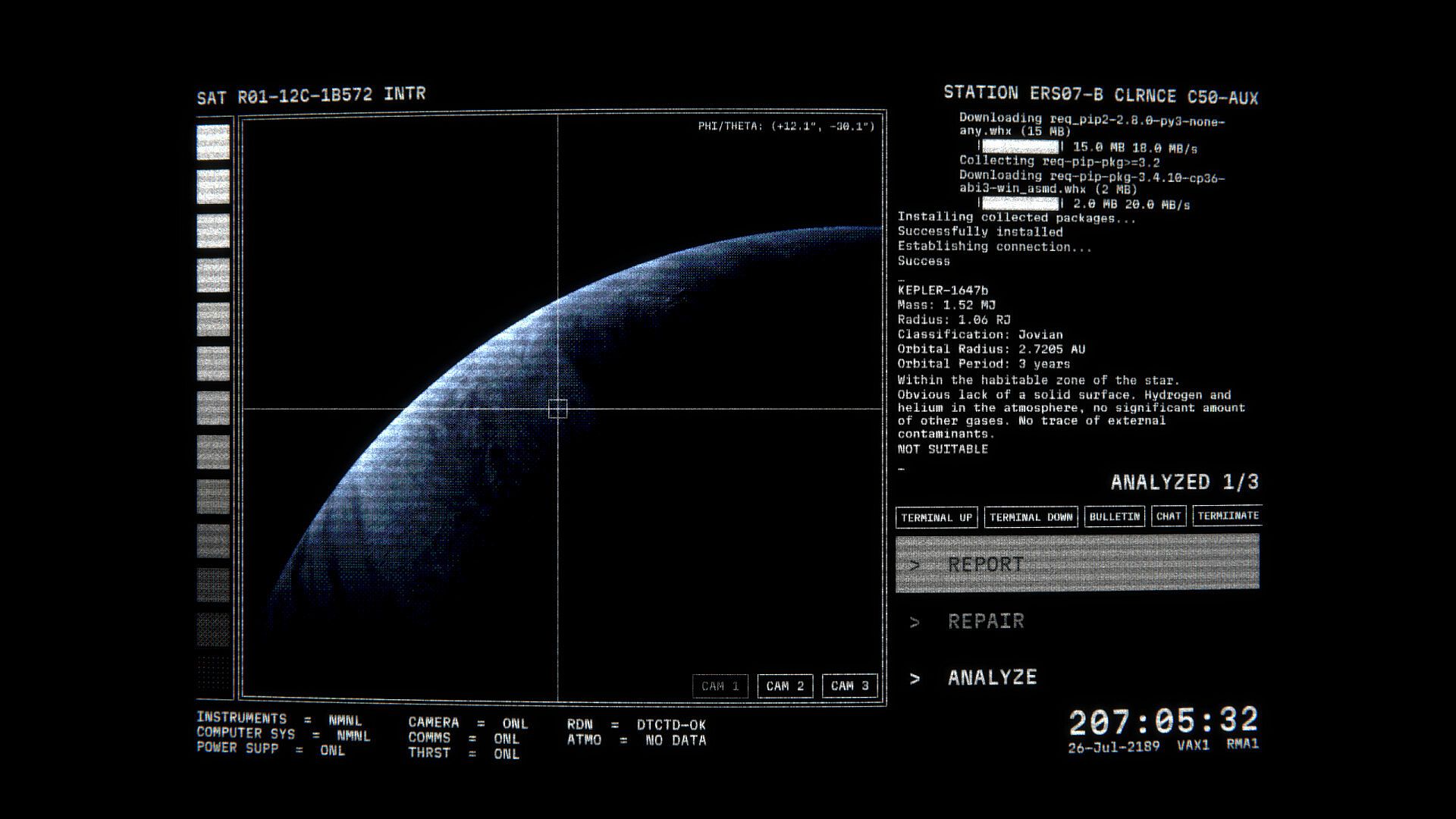The image size is (1456, 819).
Task: Switch the view to CAM 2
Action: tap(785, 686)
